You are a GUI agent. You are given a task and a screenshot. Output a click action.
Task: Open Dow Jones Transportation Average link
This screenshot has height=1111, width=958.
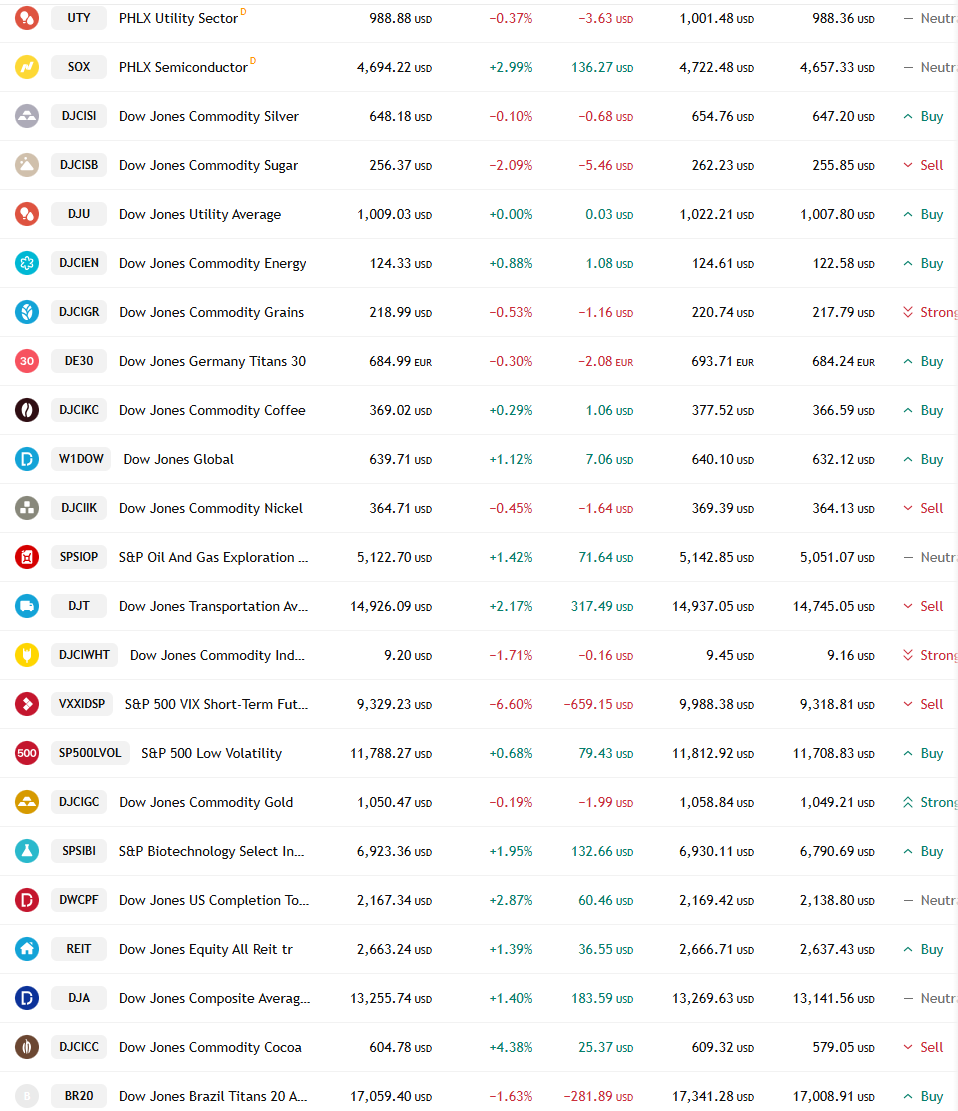[x=213, y=606]
